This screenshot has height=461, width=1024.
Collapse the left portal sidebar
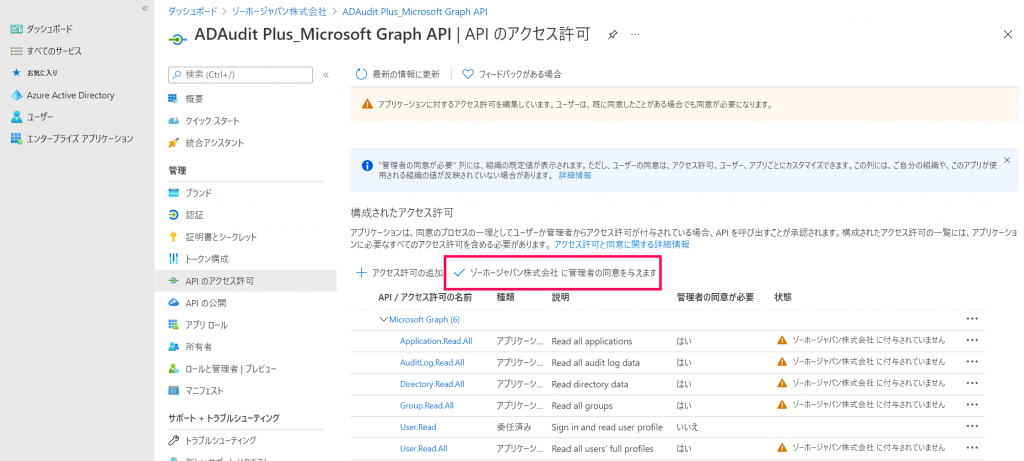pyautogui.click(x=145, y=8)
